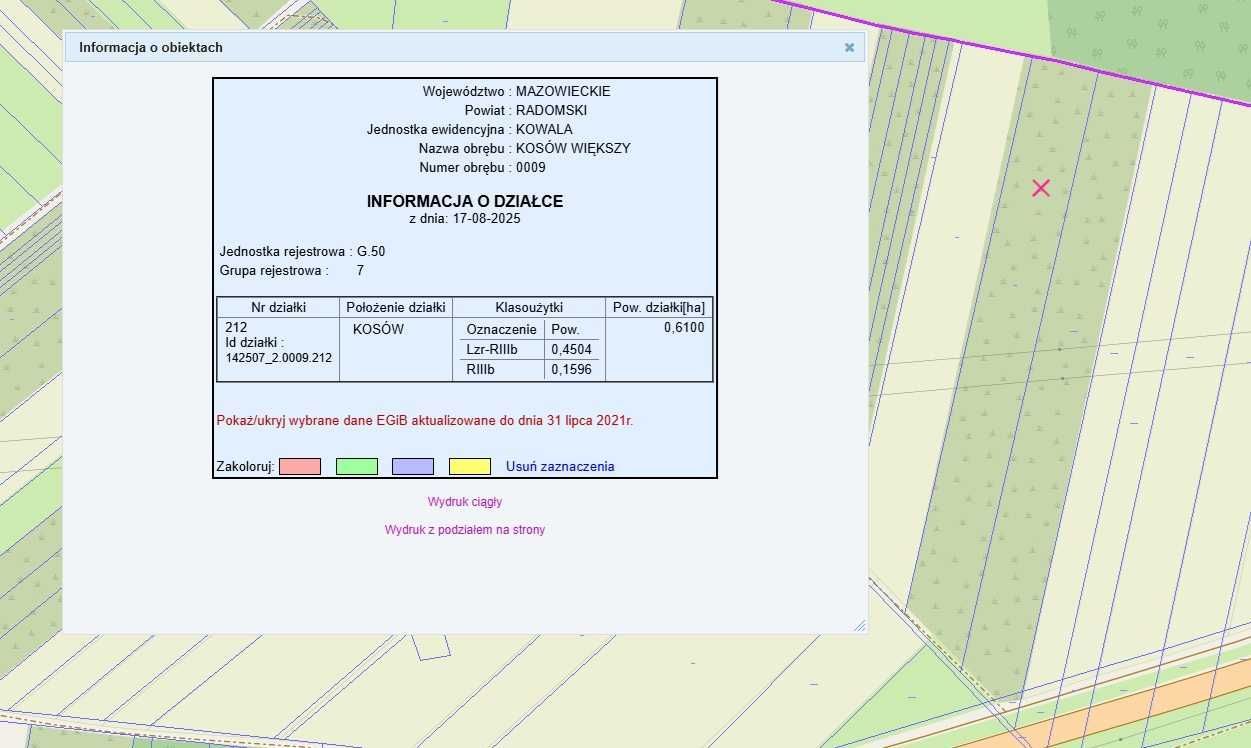The height and width of the screenshot is (748, 1251).
Task: Open Wydruk z podziałem na strony
Action: tap(465, 530)
